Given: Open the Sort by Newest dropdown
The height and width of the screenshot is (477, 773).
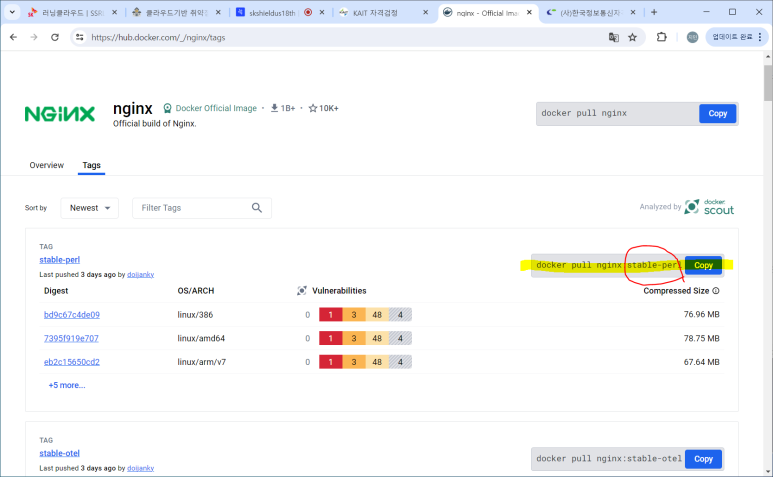Looking at the screenshot, I should [x=90, y=208].
